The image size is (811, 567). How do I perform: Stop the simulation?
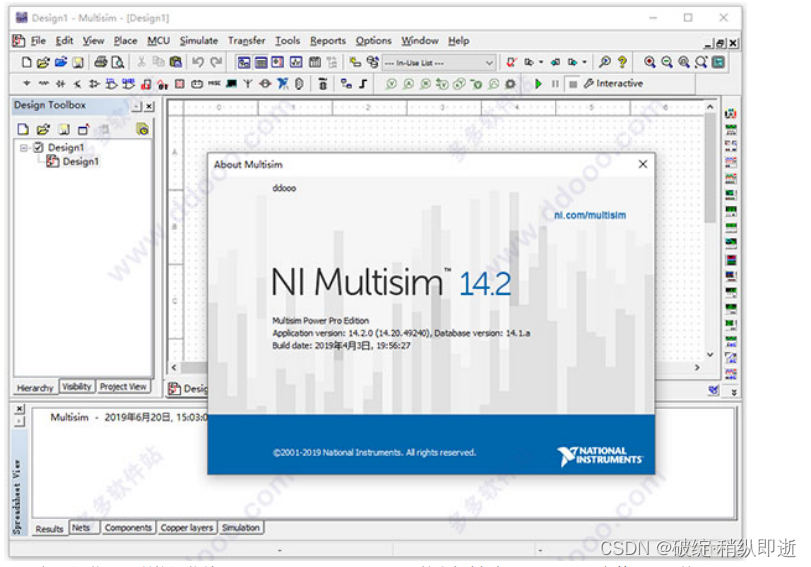click(573, 84)
